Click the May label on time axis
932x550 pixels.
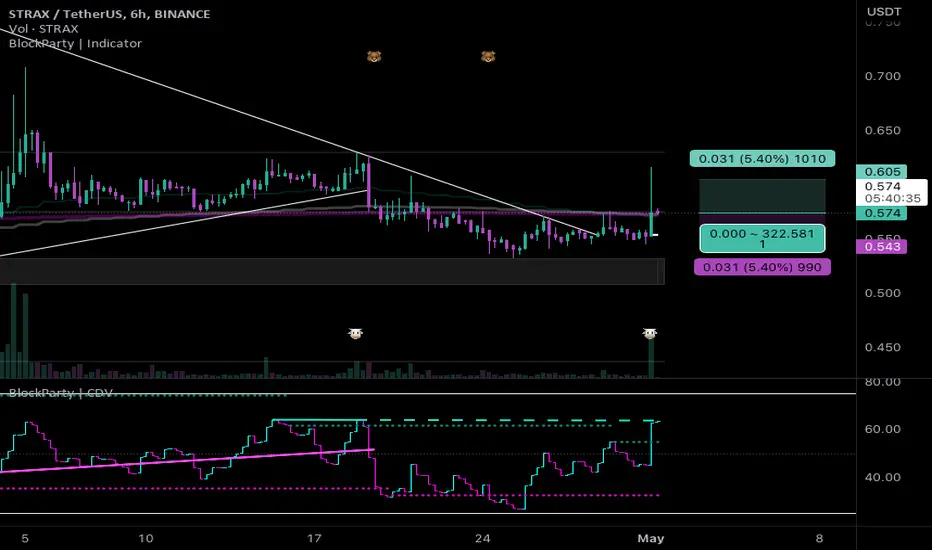pos(651,539)
